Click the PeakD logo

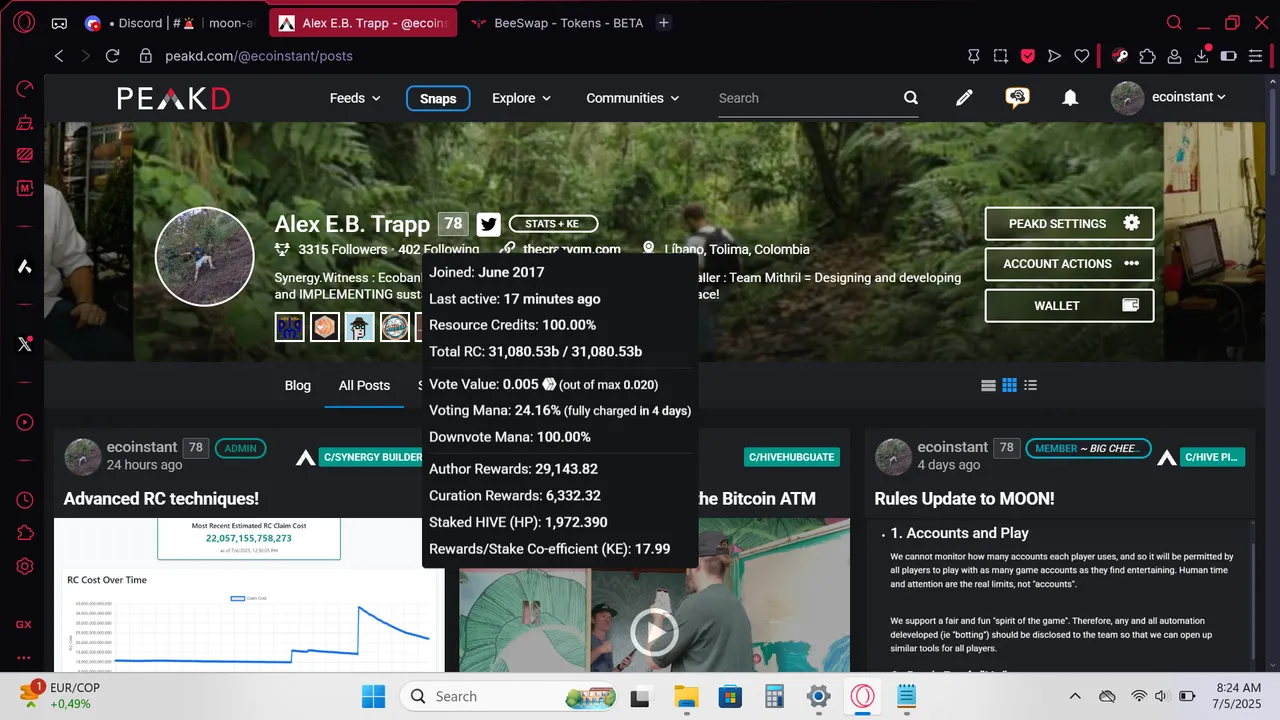[174, 98]
